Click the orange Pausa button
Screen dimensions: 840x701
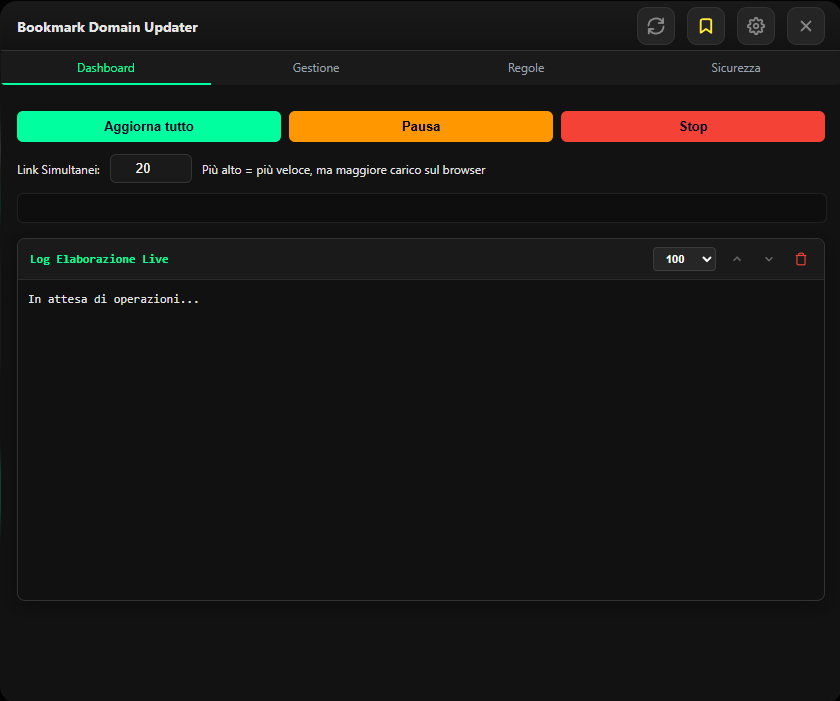pyautogui.click(x=421, y=126)
